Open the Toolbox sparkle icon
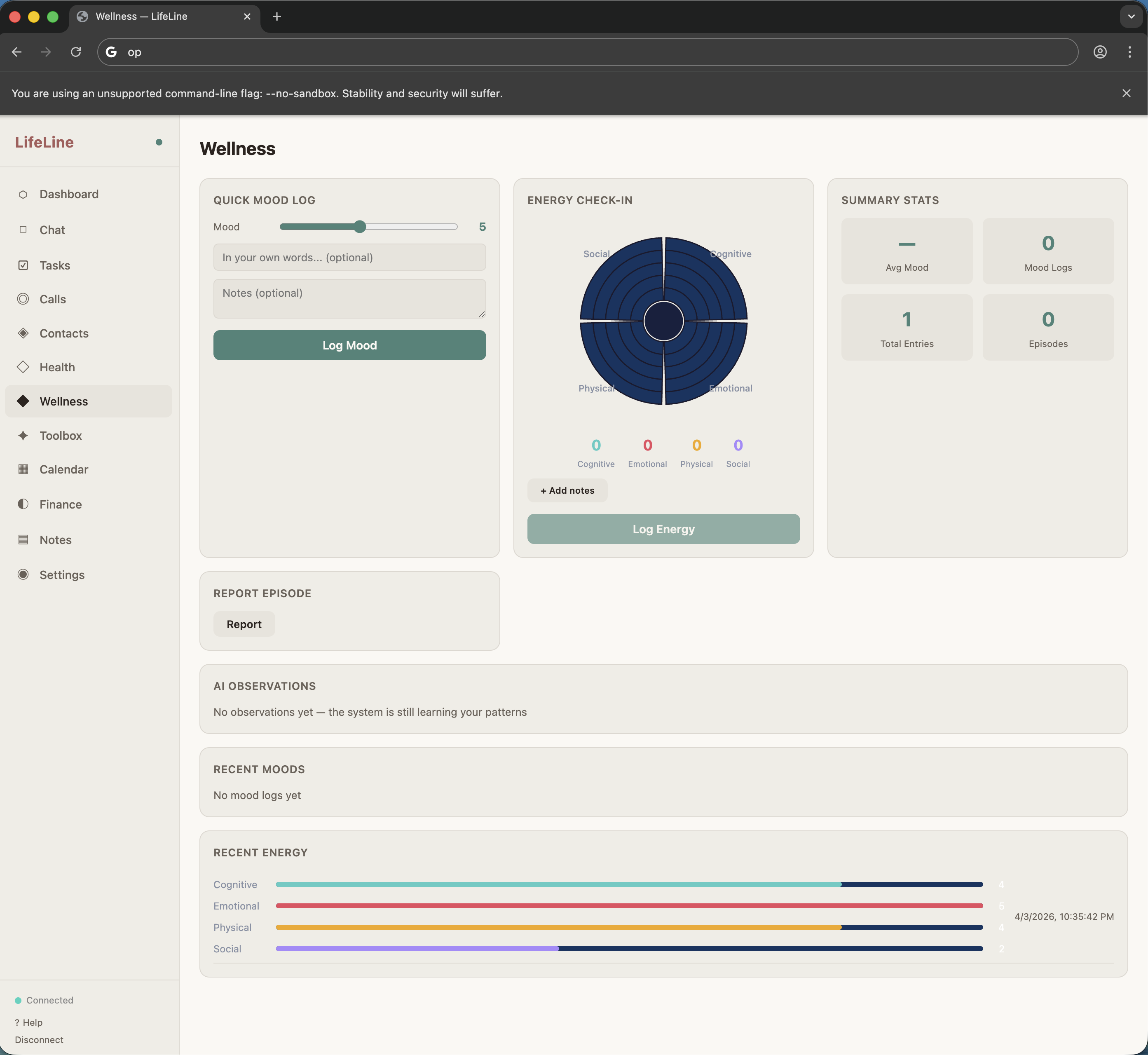 point(23,435)
